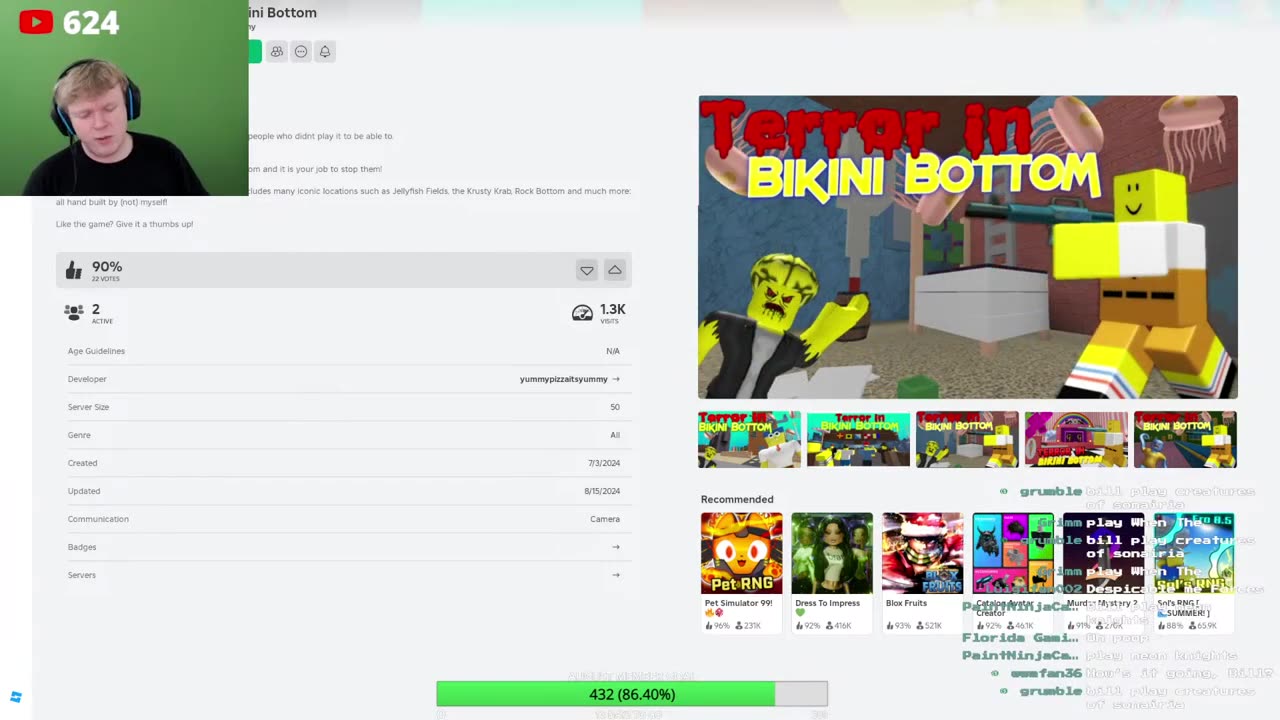
Task: Expand the Badges row arrow
Action: coord(616,547)
